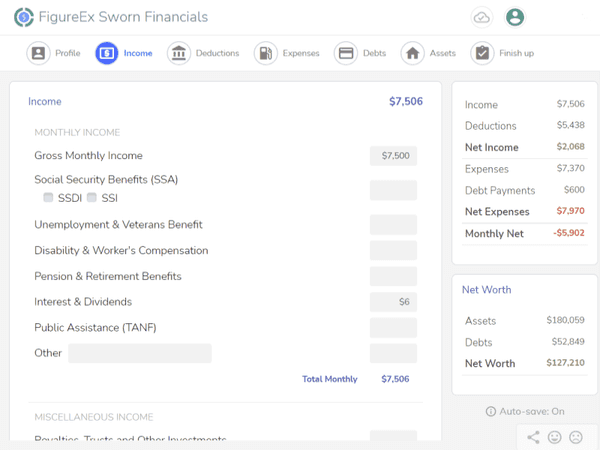
Task: Click the Debts credit card icon
Action: tap(346, 53)
